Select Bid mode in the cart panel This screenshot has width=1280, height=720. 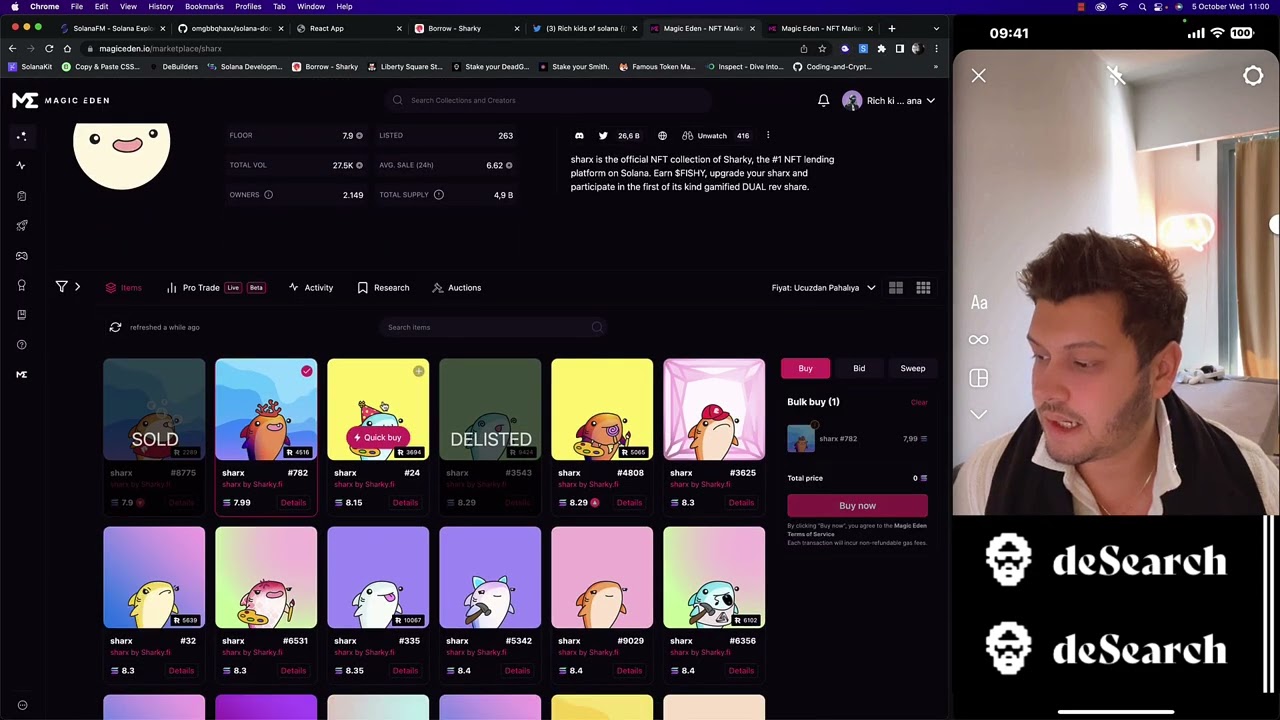(859, 368)
